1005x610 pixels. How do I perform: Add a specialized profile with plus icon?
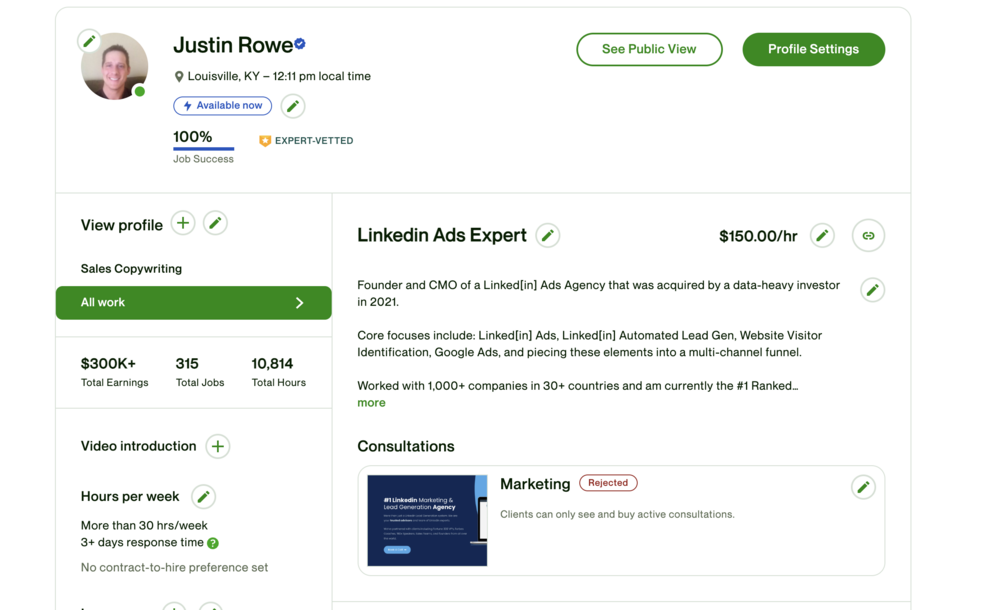[183, 223]
